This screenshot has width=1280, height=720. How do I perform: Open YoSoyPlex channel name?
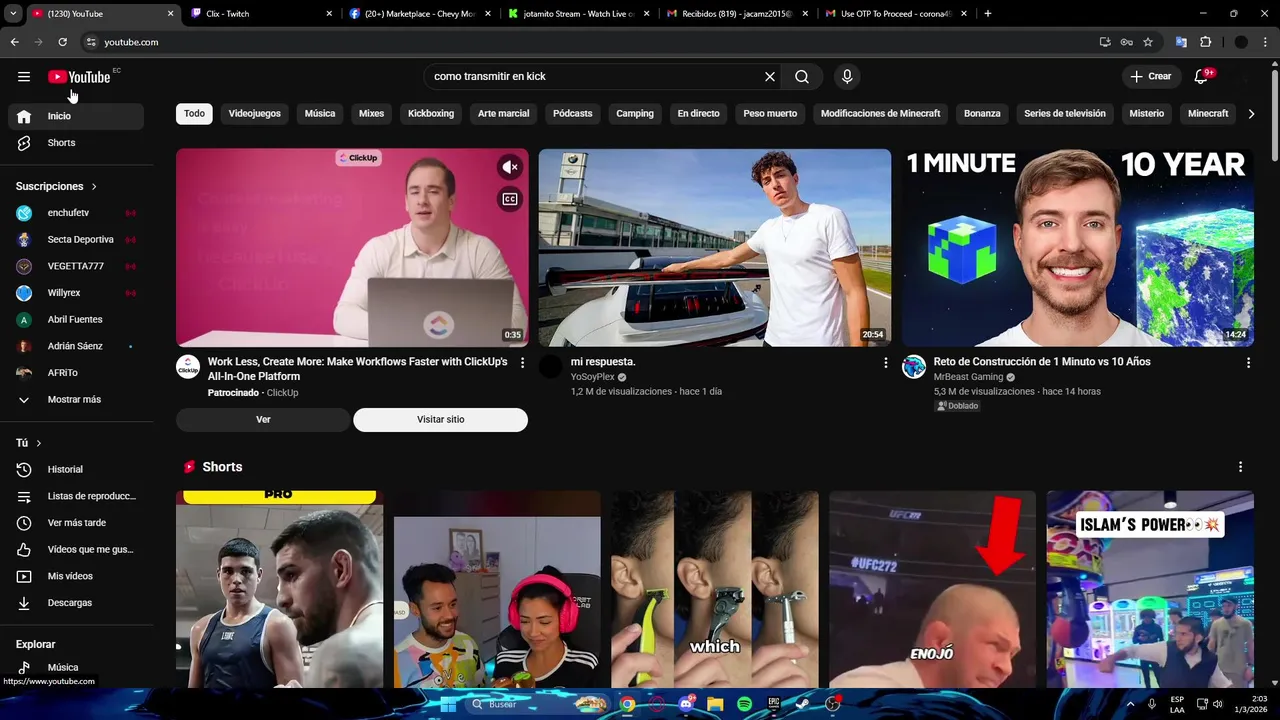[592, 377]
